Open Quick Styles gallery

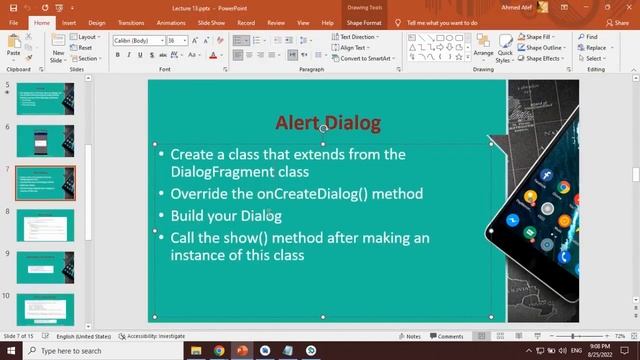point(505,49)
